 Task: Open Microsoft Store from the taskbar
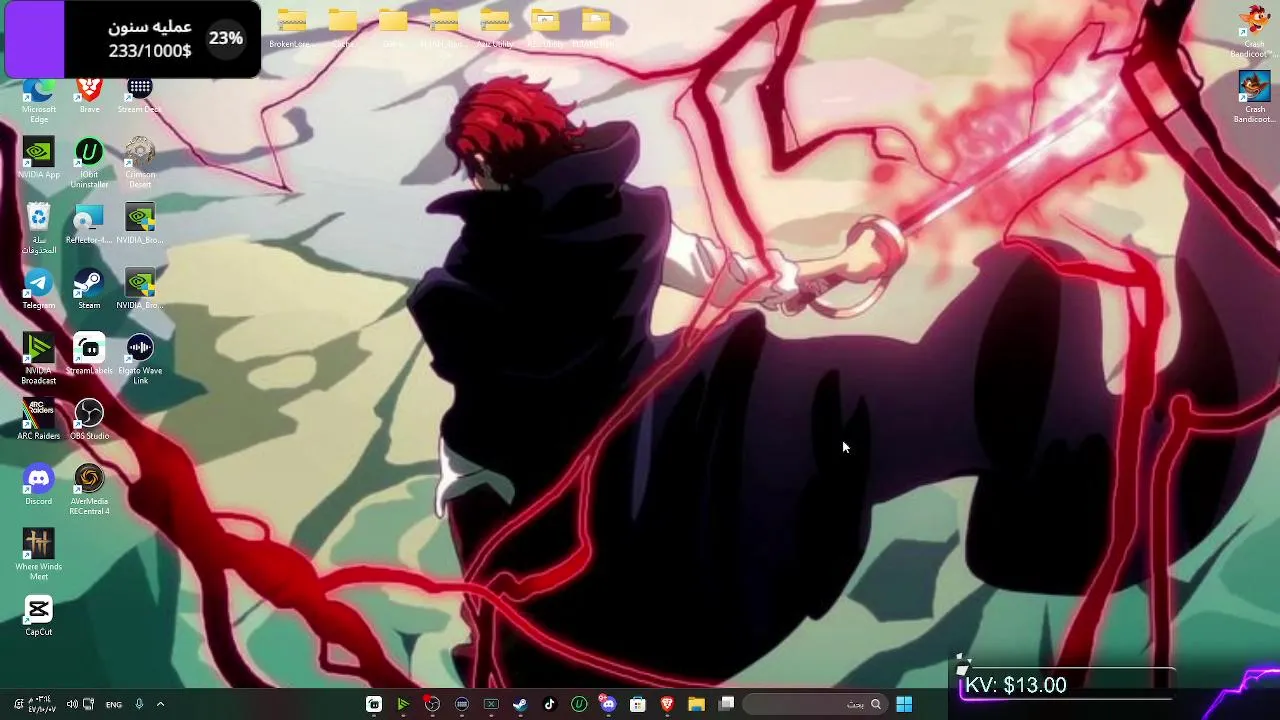click(638, 704)
